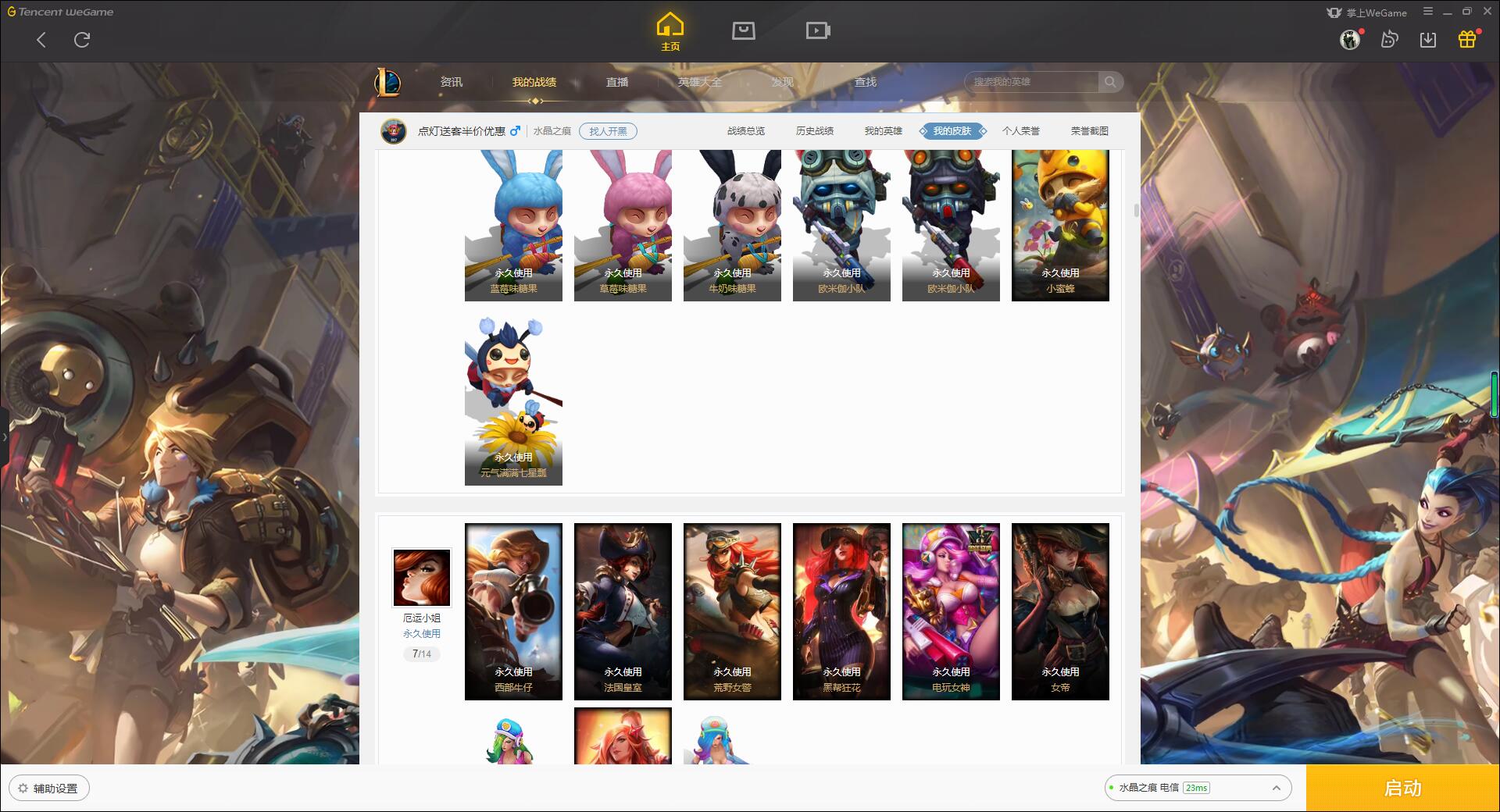Click the Tencent WeGame logo
Screen dimensions: 1500x812
point(60,12)
